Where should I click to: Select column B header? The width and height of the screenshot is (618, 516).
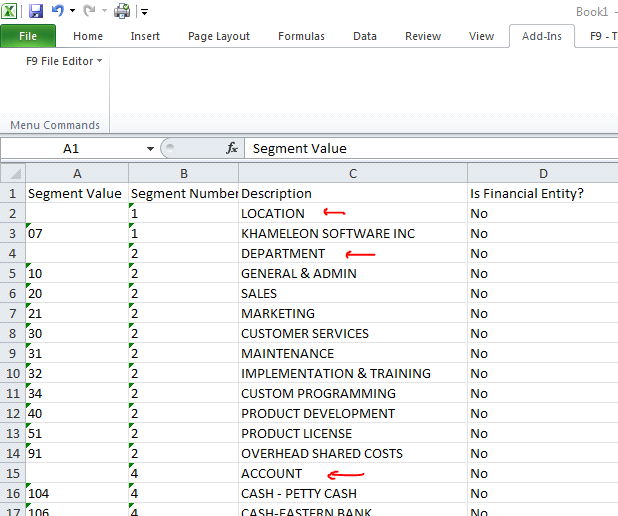(184, 173)
